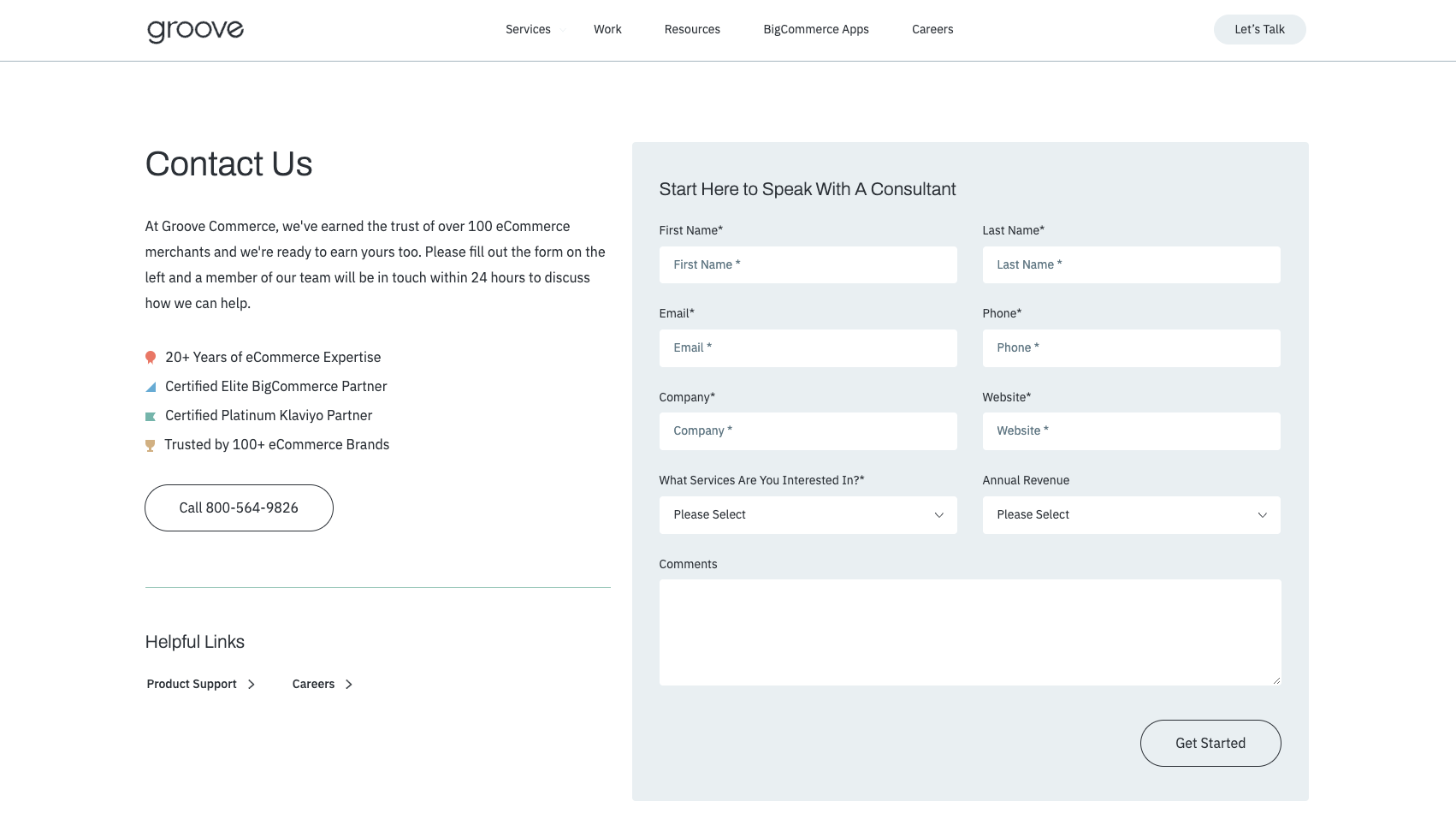The height and width of the screenshot is (819, 1456).
Task: Click the Groove logo
Action: tap(195, 30)
